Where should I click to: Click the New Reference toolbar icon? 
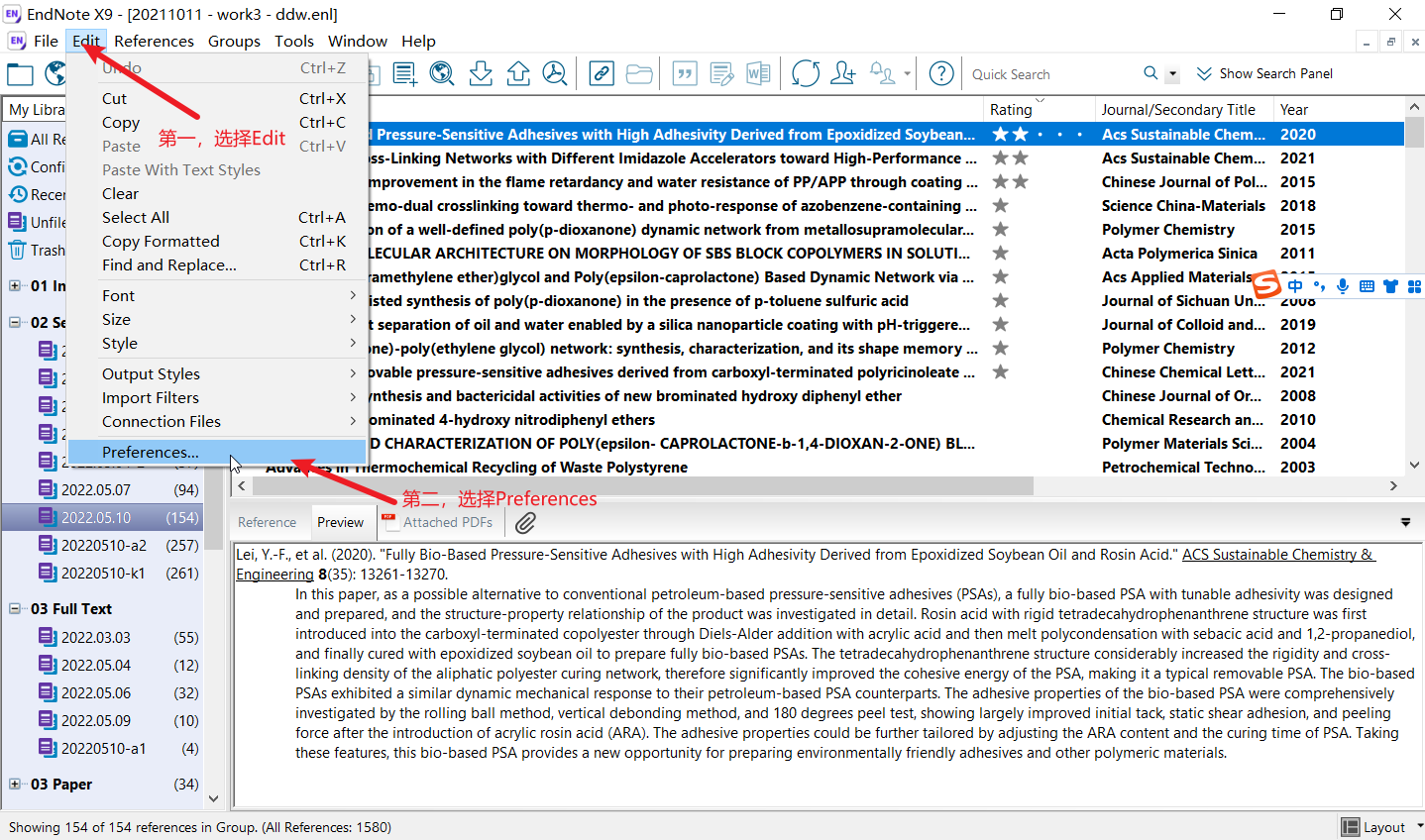[x=404, y=74]
